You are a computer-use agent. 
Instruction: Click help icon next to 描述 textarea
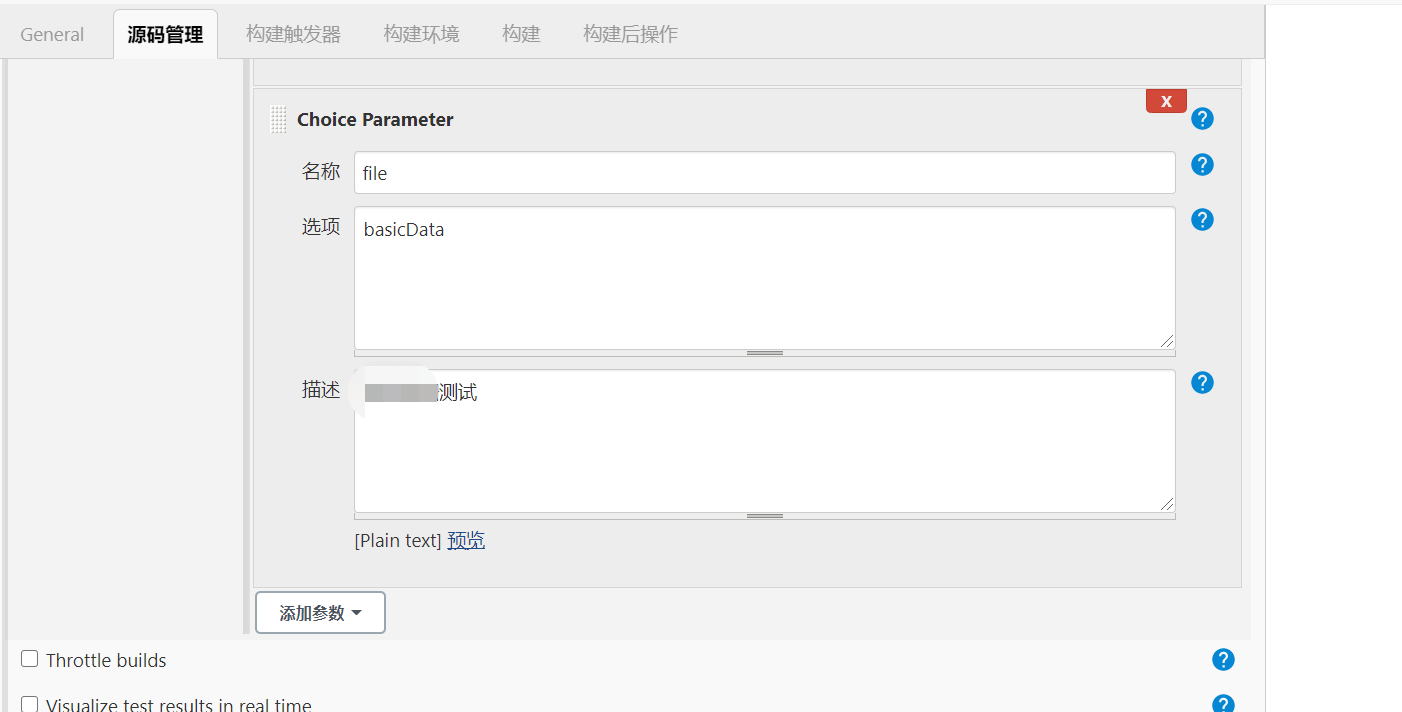pyautogui.click(x=1203, y=383)
